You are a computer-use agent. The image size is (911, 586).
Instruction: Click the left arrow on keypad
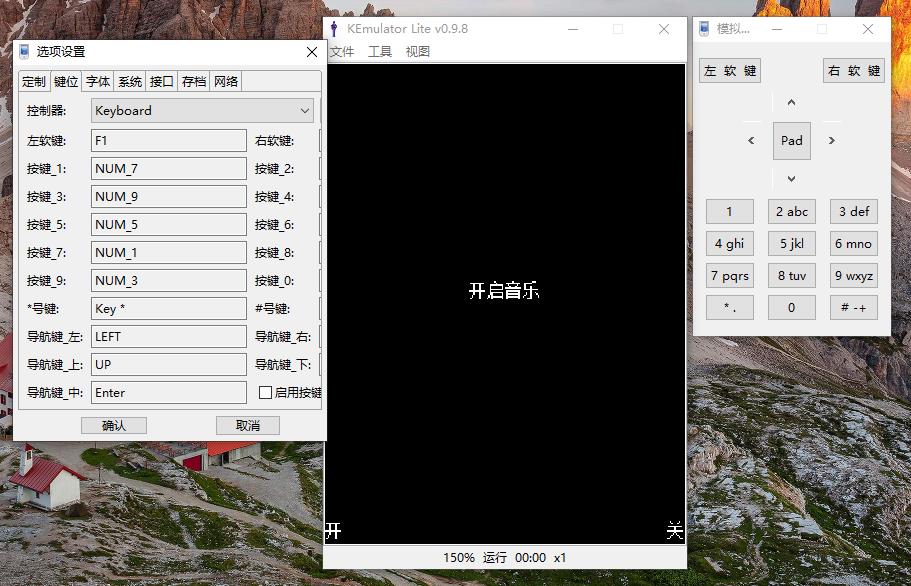coord(751,141)
